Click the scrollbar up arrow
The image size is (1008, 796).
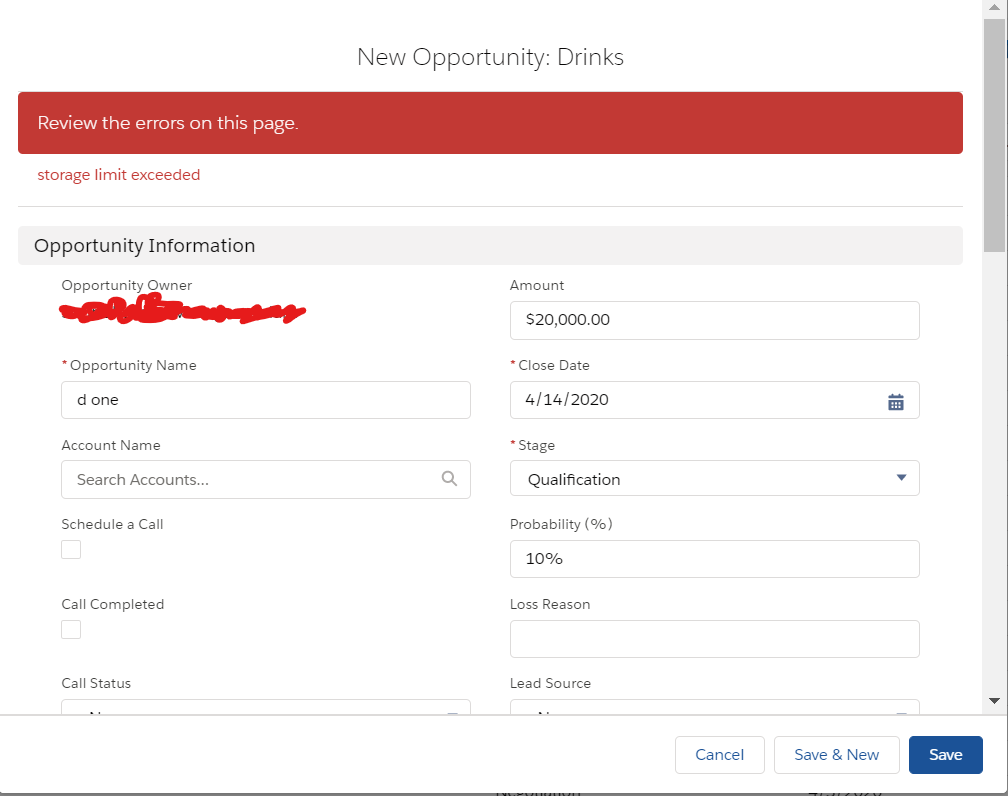[994, 8]
